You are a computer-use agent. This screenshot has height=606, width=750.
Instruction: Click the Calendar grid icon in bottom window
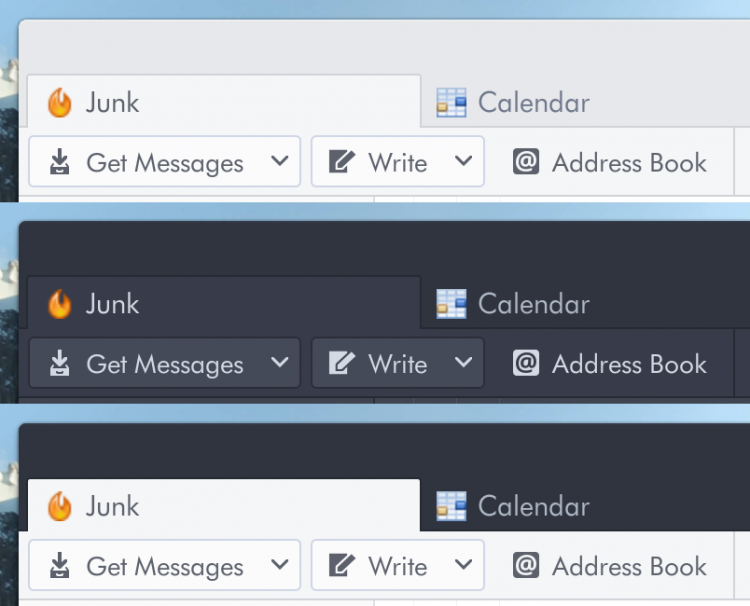[452, 506]
